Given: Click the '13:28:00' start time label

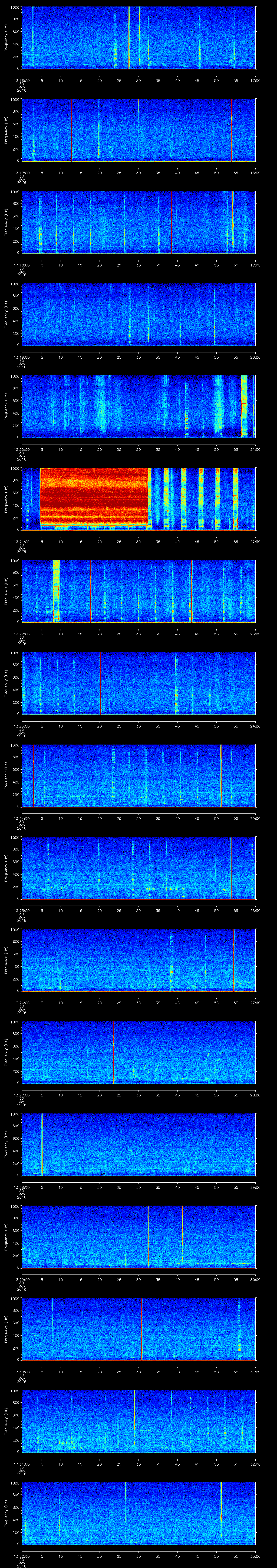Looking at the screenshot, I should pos(21,1186).
